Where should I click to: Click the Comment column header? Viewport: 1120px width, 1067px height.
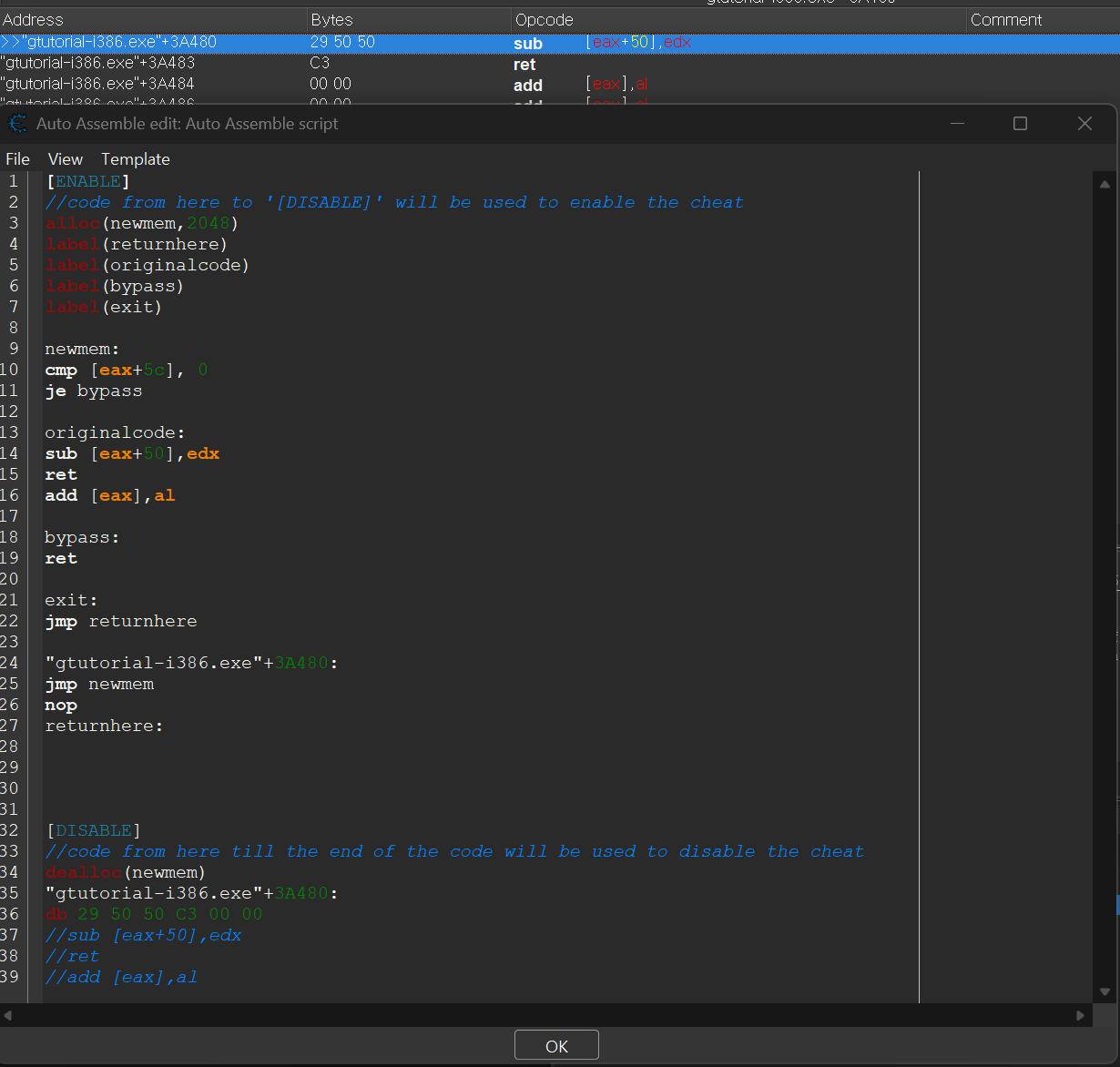click(x=1006, y=19)
